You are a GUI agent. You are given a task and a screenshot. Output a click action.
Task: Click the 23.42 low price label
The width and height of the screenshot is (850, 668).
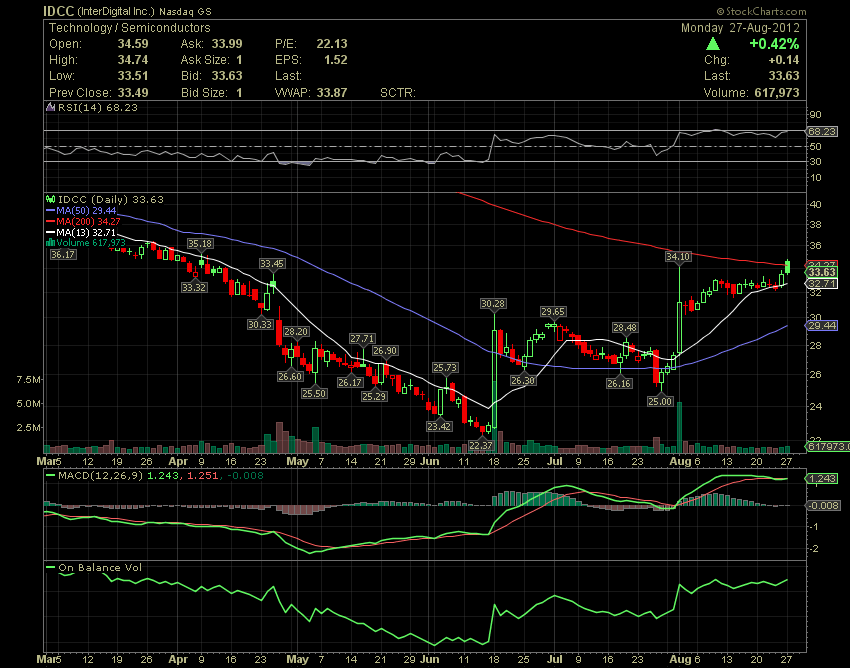pyautogui.click(x=439, y=426)
